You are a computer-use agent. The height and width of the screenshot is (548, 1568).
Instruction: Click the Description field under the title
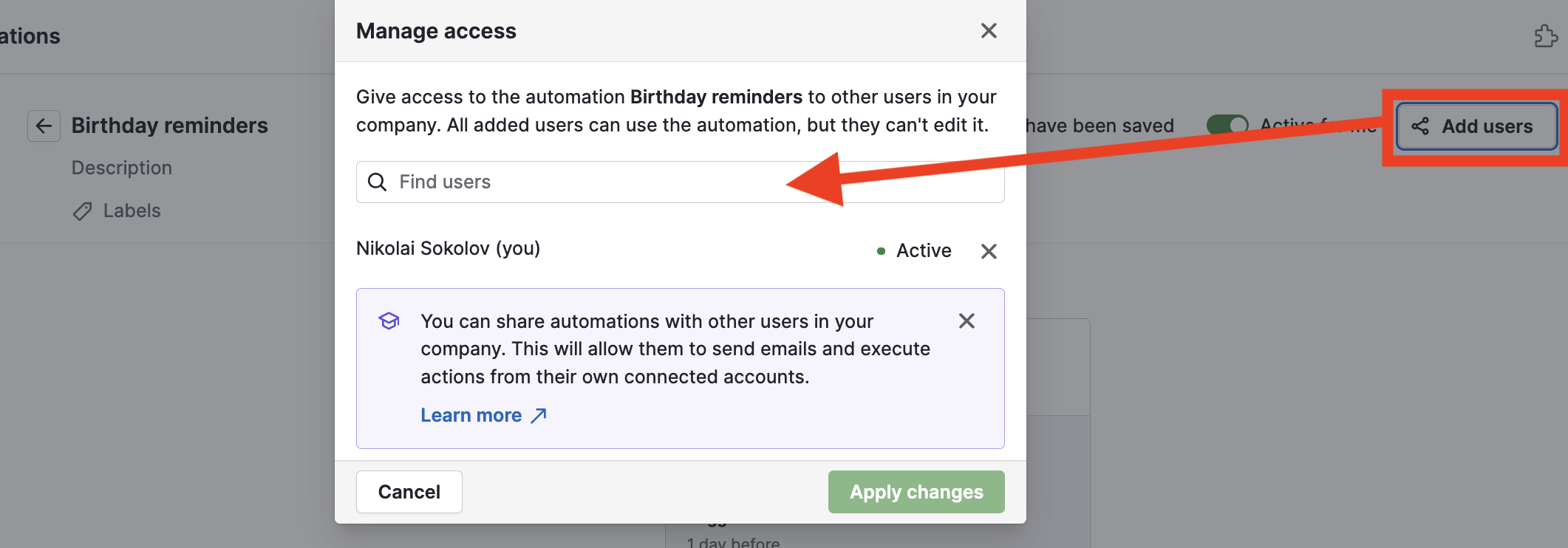tap(122, 168)
